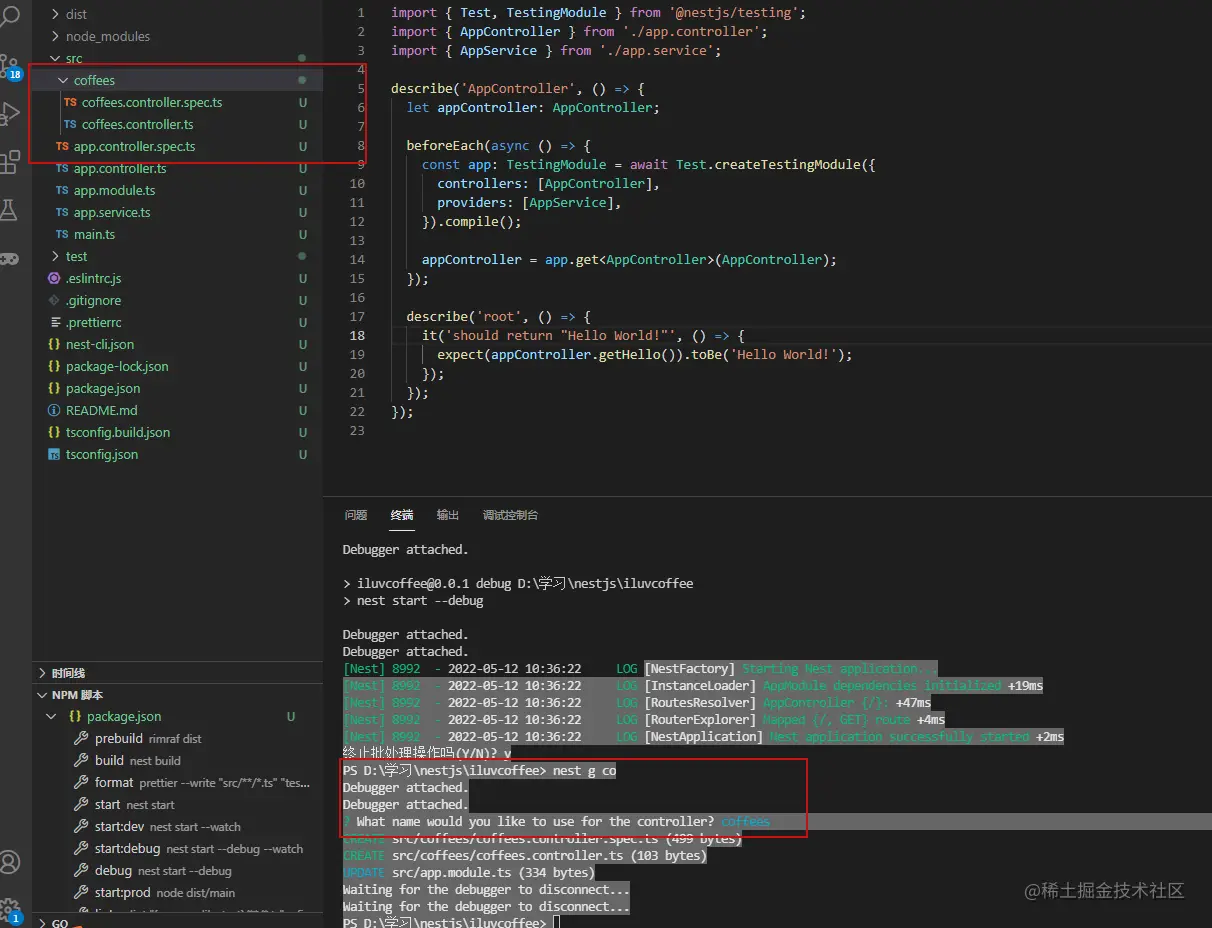Open coffees.controller.spec.ts file
The height and width of the screenshot is (928, 1212).
coord(152,102)
